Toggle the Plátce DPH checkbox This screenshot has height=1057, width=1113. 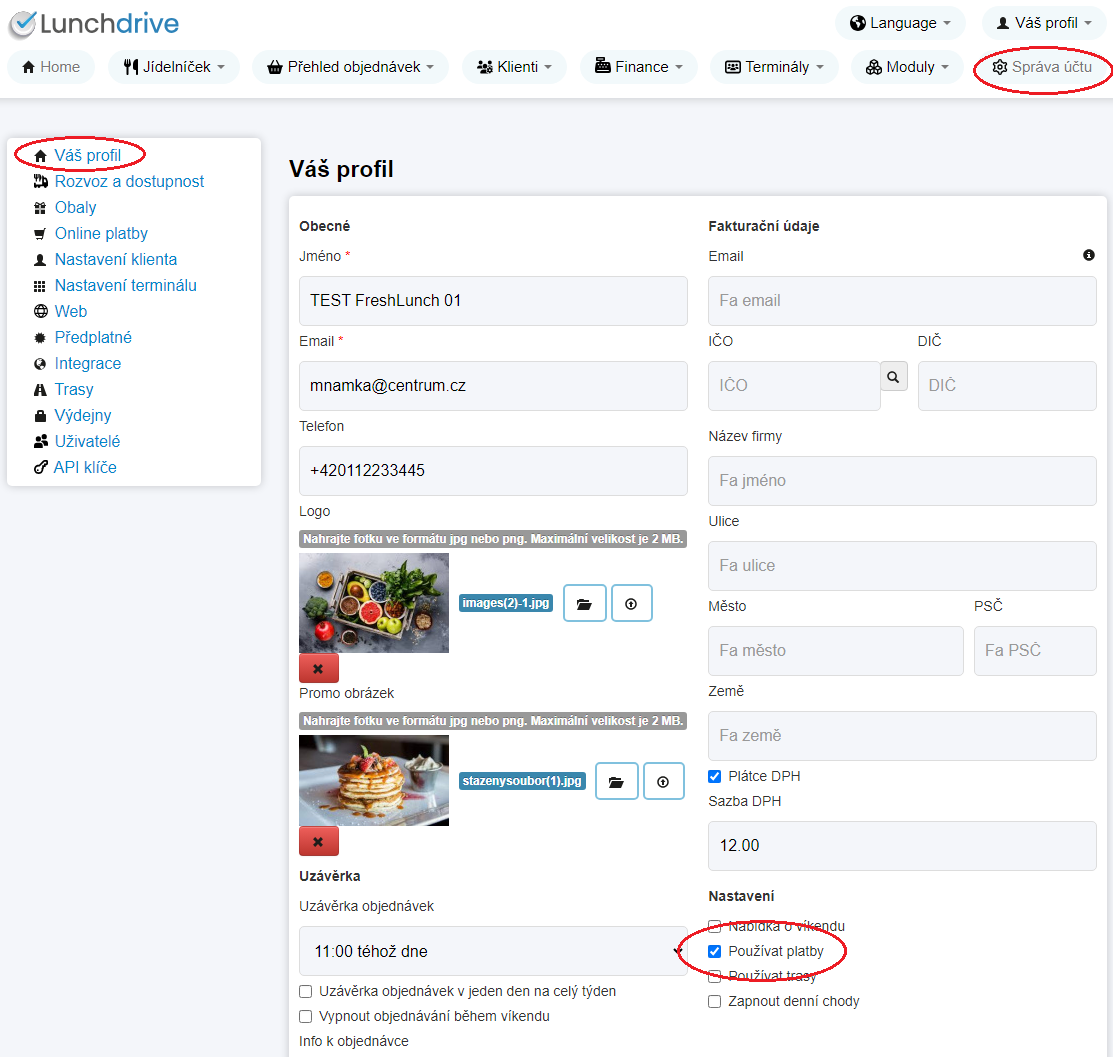715,777
